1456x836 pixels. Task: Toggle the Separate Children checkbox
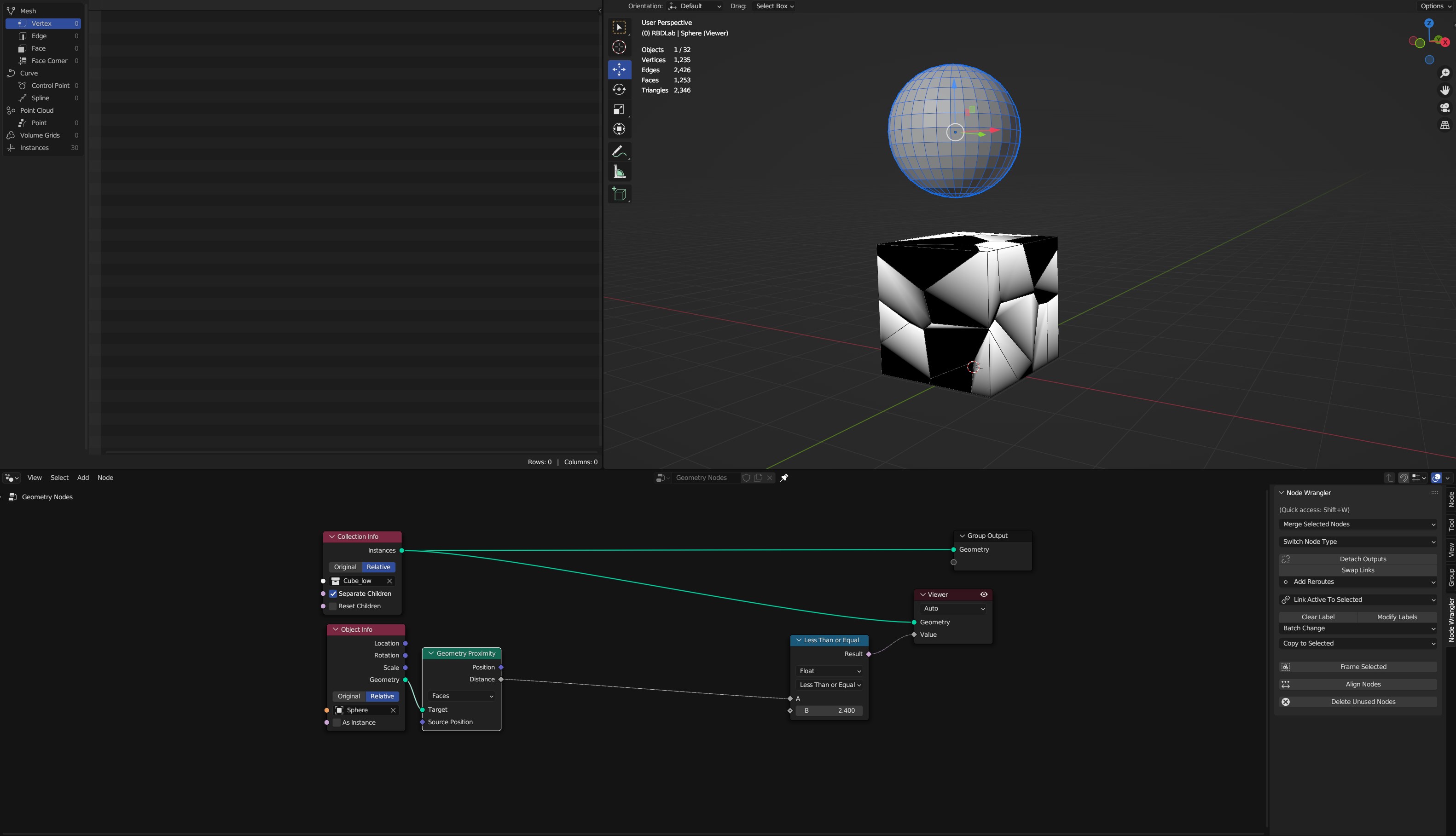coord(333,594)
